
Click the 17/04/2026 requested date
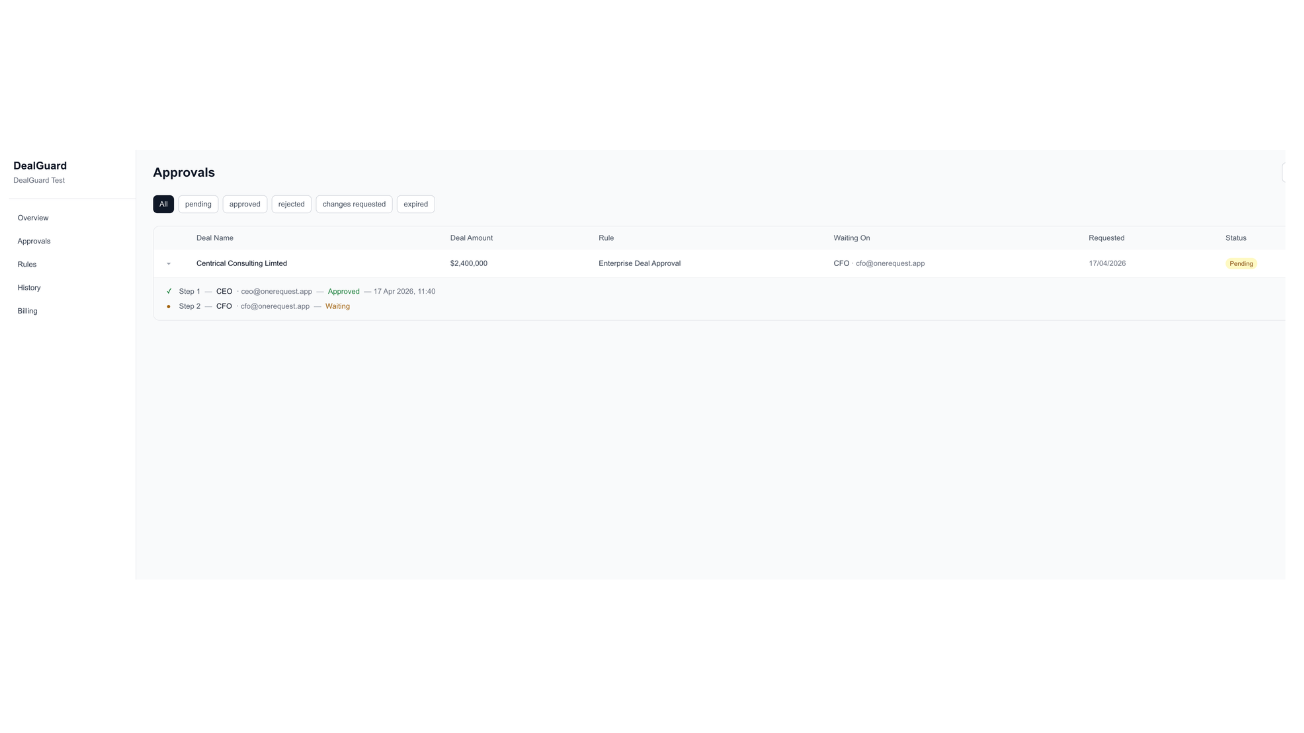point(1106,263)
